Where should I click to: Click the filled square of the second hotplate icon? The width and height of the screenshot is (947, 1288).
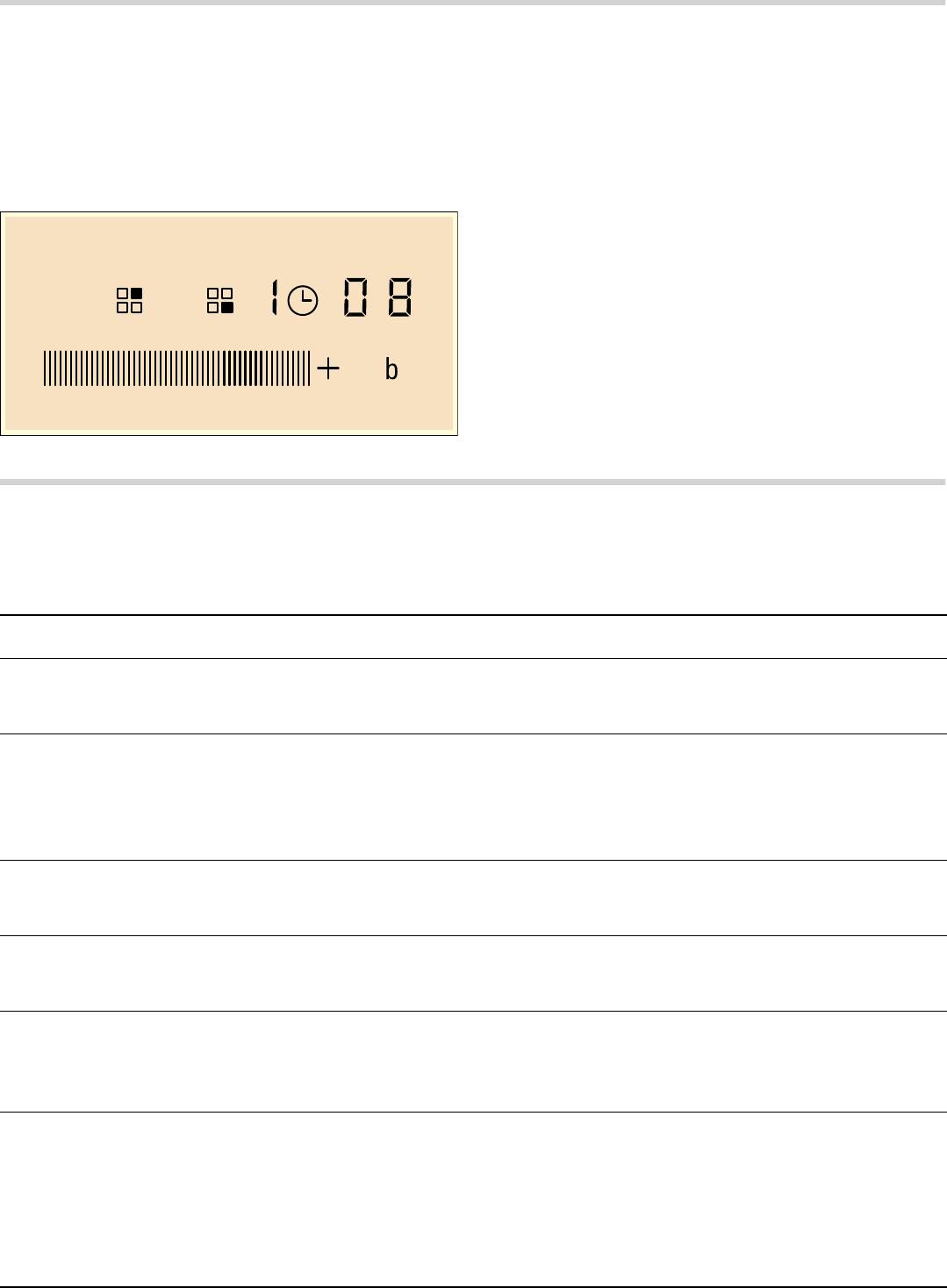pos(226,307)
